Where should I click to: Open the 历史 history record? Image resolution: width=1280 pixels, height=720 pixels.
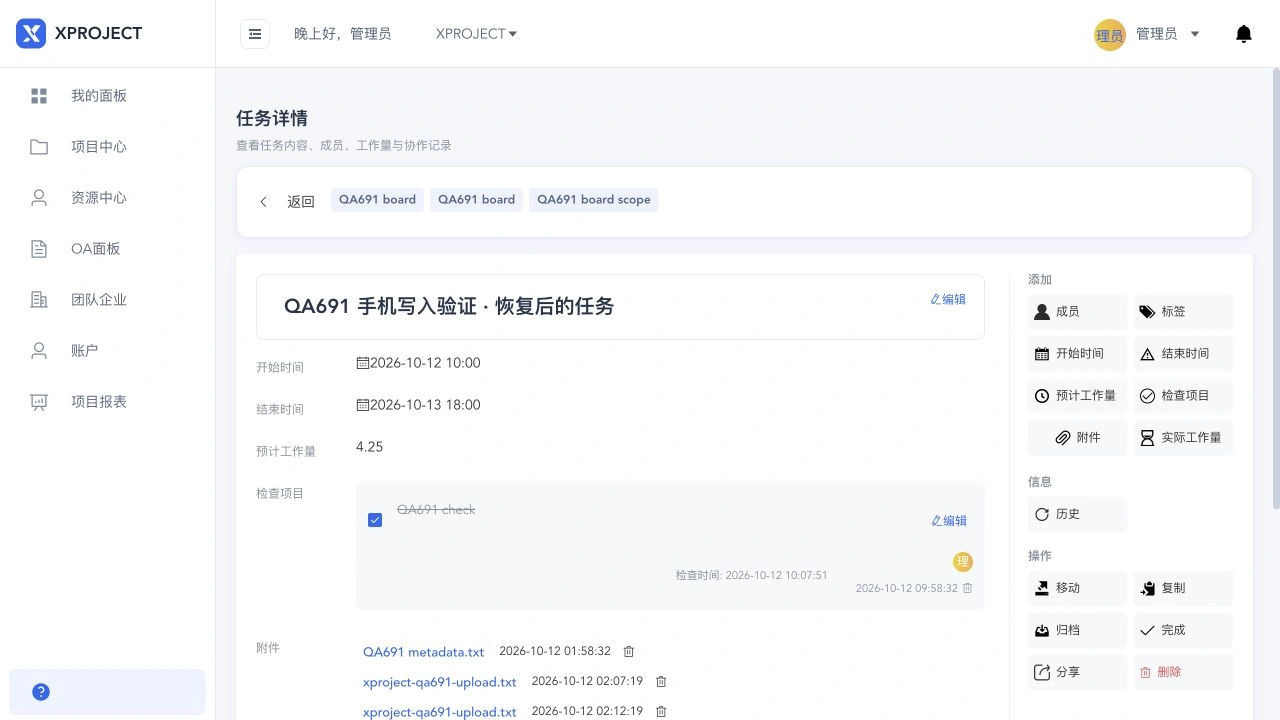pyautogui.click(x=1077, y=514)
